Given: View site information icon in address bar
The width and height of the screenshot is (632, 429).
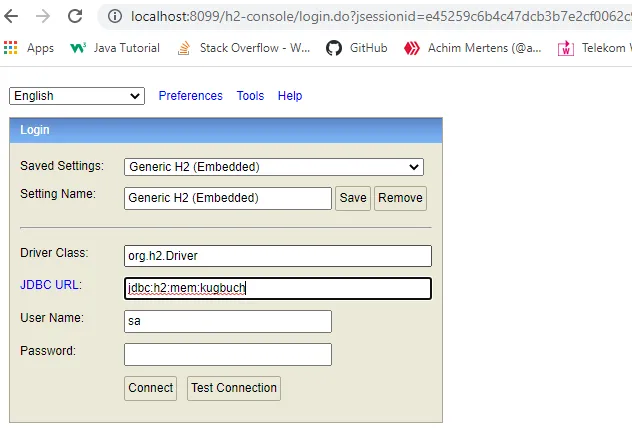Looking at the screenshot, I should click(115, 16).
